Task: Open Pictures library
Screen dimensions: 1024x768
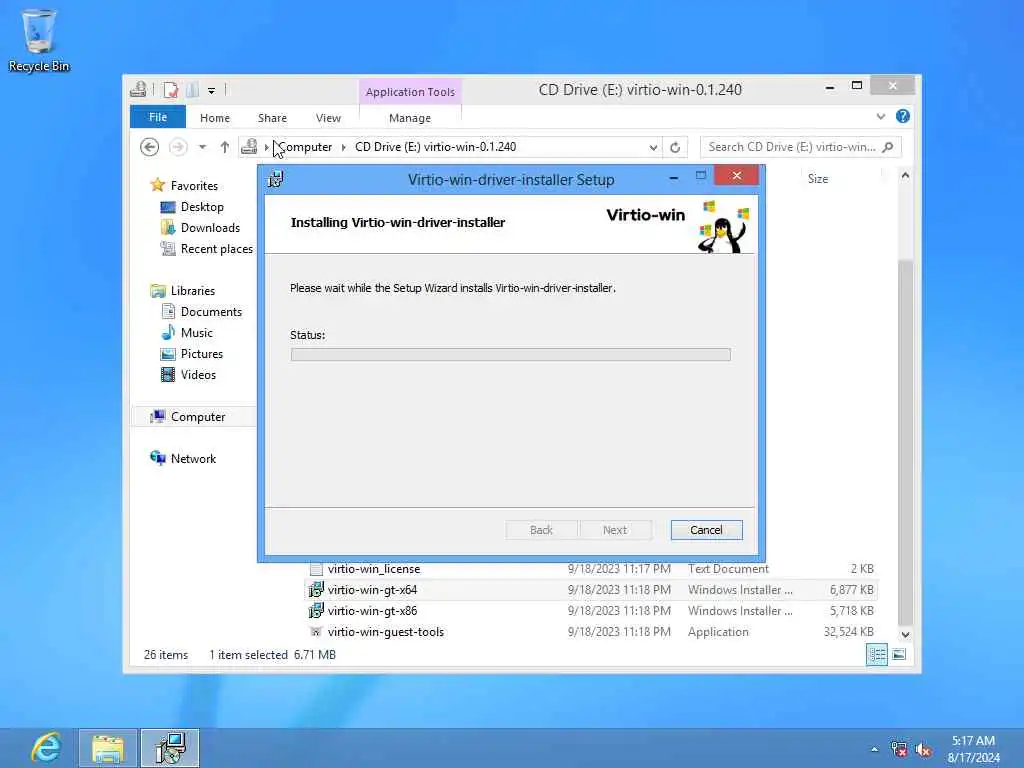Action: [x=201, y=353]
